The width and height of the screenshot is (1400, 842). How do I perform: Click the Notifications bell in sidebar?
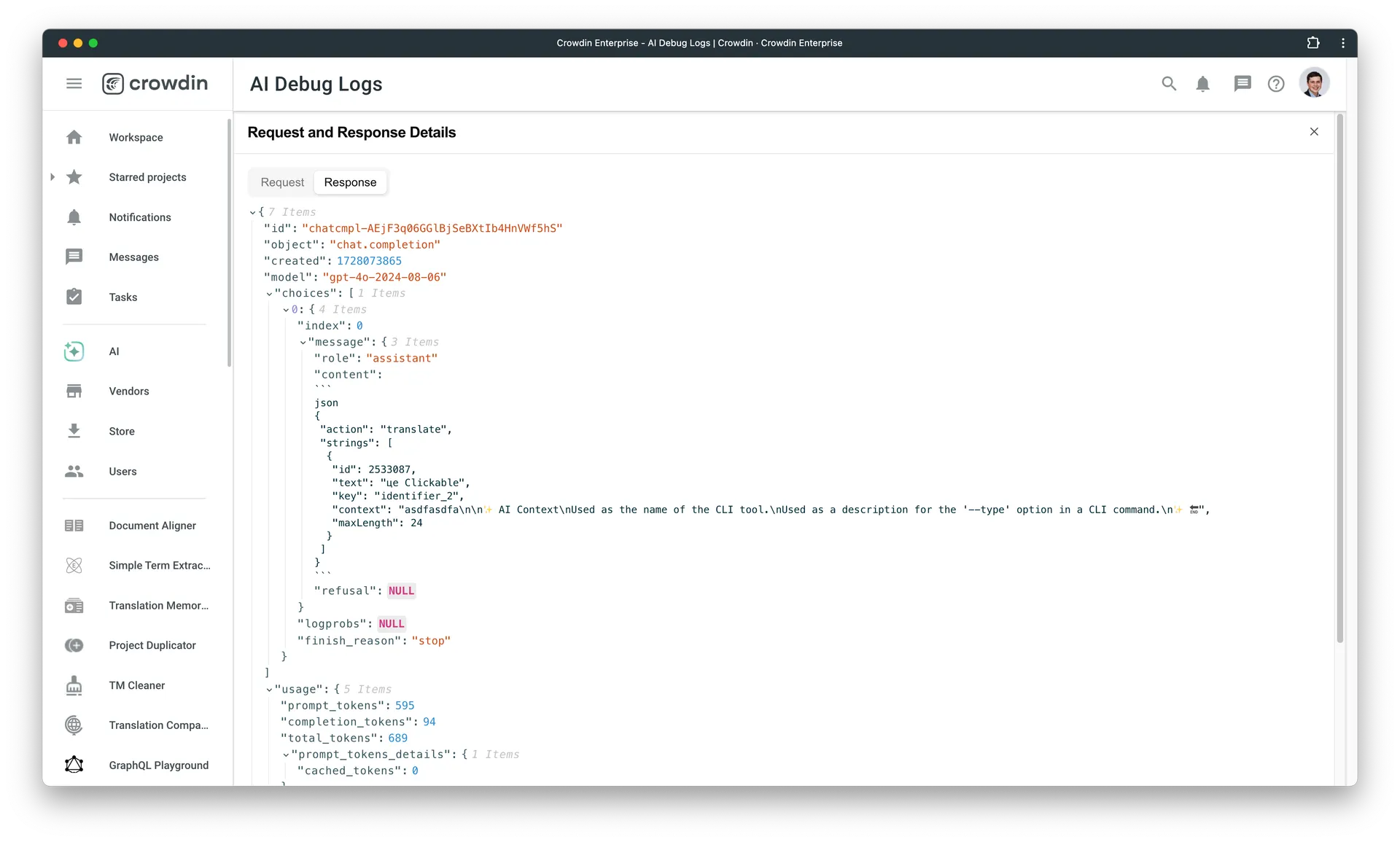[x=74, y=217]
